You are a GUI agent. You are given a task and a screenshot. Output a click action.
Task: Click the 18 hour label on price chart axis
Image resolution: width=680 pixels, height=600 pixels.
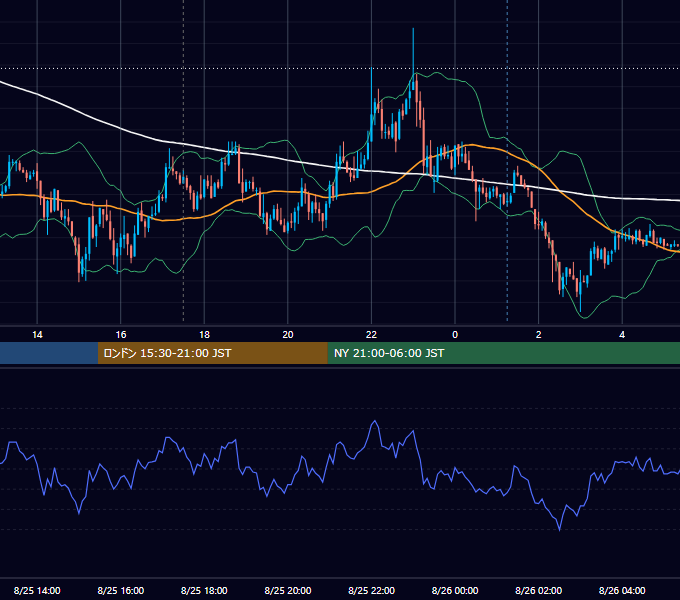pyautogui.click(x=204, y=335)
